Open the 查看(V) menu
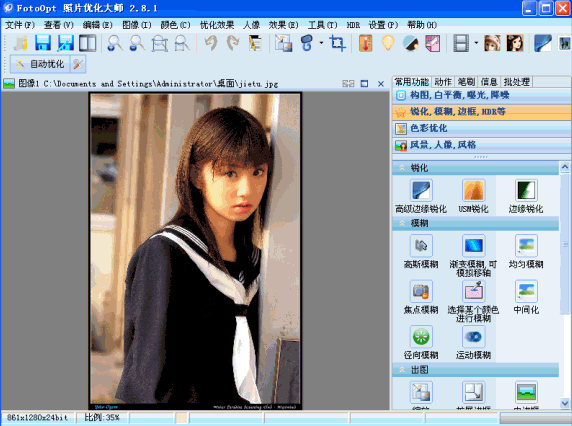The width and height of the screenshot is (572, 426). tap(58, 25)
